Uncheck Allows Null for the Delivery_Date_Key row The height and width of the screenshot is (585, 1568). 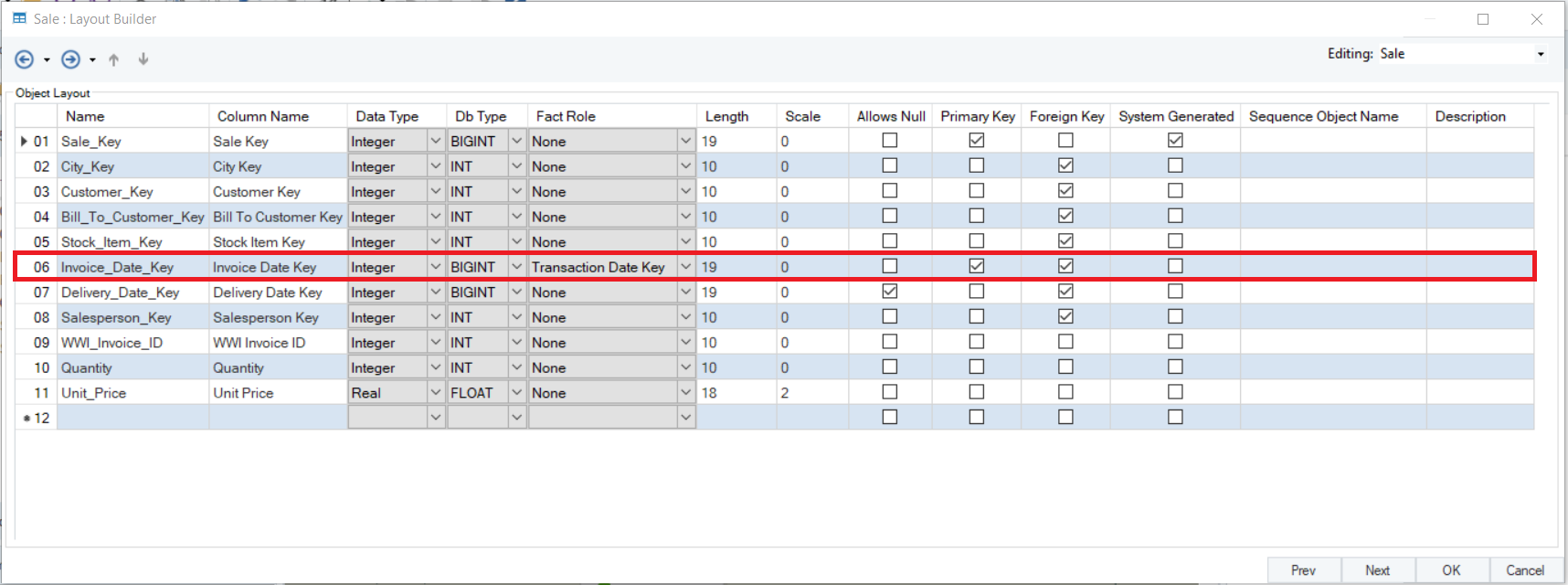click(889, 292)
